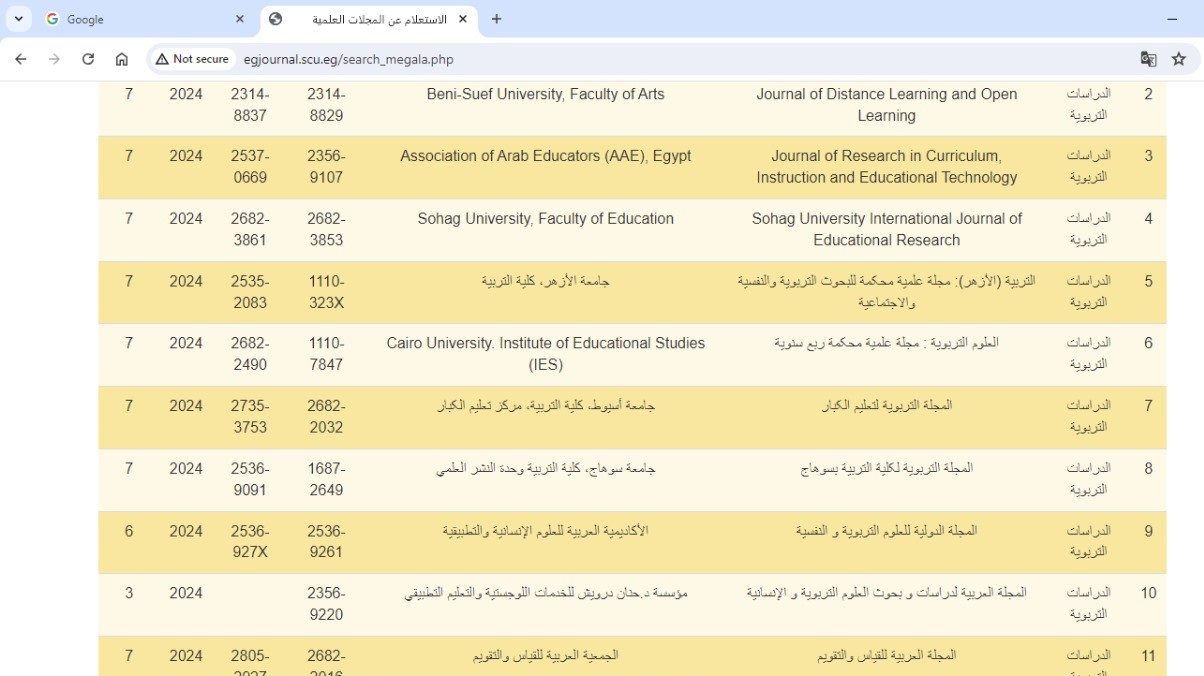The height and width of the screenshot is (676, 1204).
Task: Switch to the Google tab
Action: (140, 19)
